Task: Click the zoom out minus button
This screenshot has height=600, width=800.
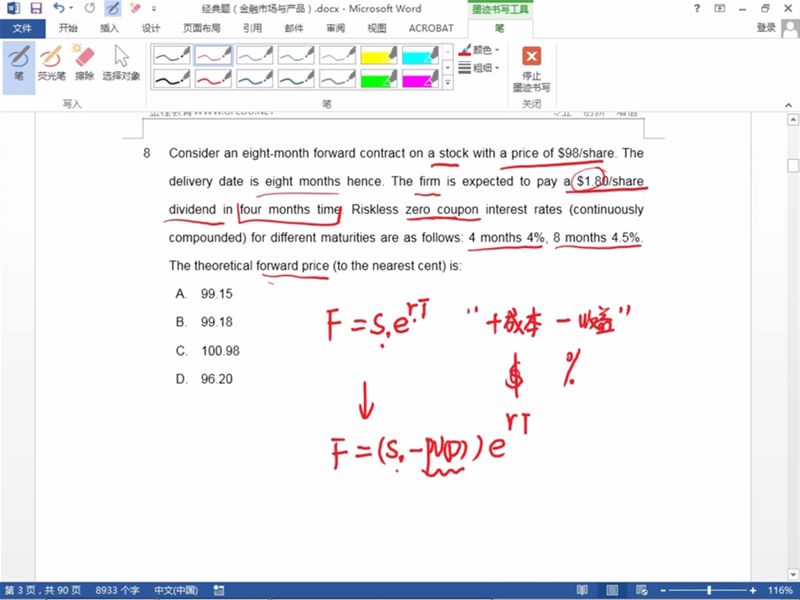Action: pyautogui.click(x=663, y=590)
